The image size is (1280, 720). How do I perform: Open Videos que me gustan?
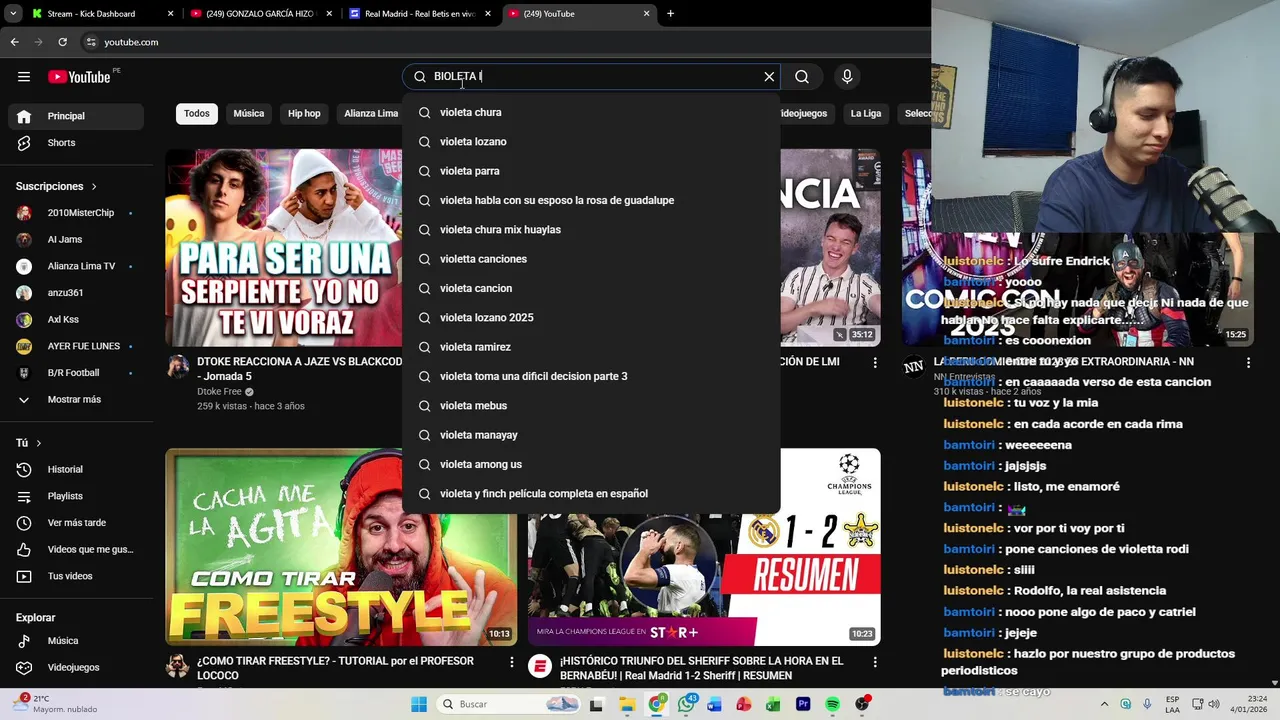click(76, 550)
